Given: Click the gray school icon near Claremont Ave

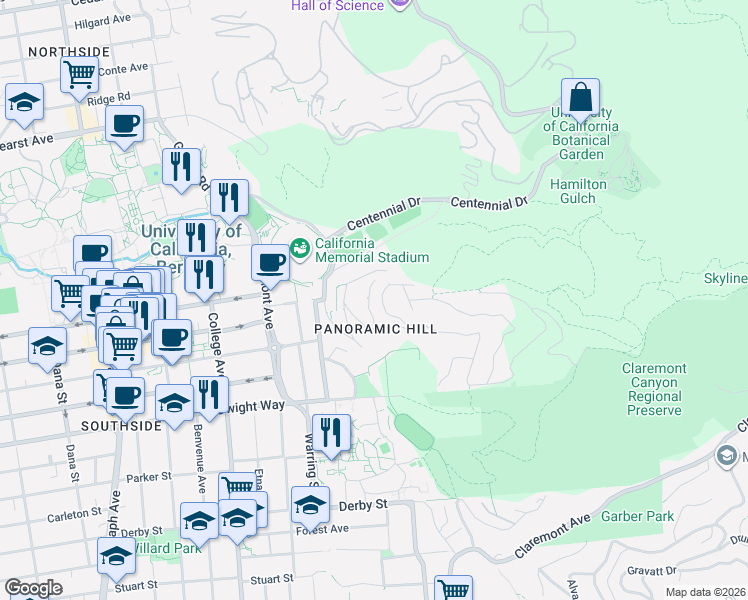Looking at the screenshot, I should [727, 456].
